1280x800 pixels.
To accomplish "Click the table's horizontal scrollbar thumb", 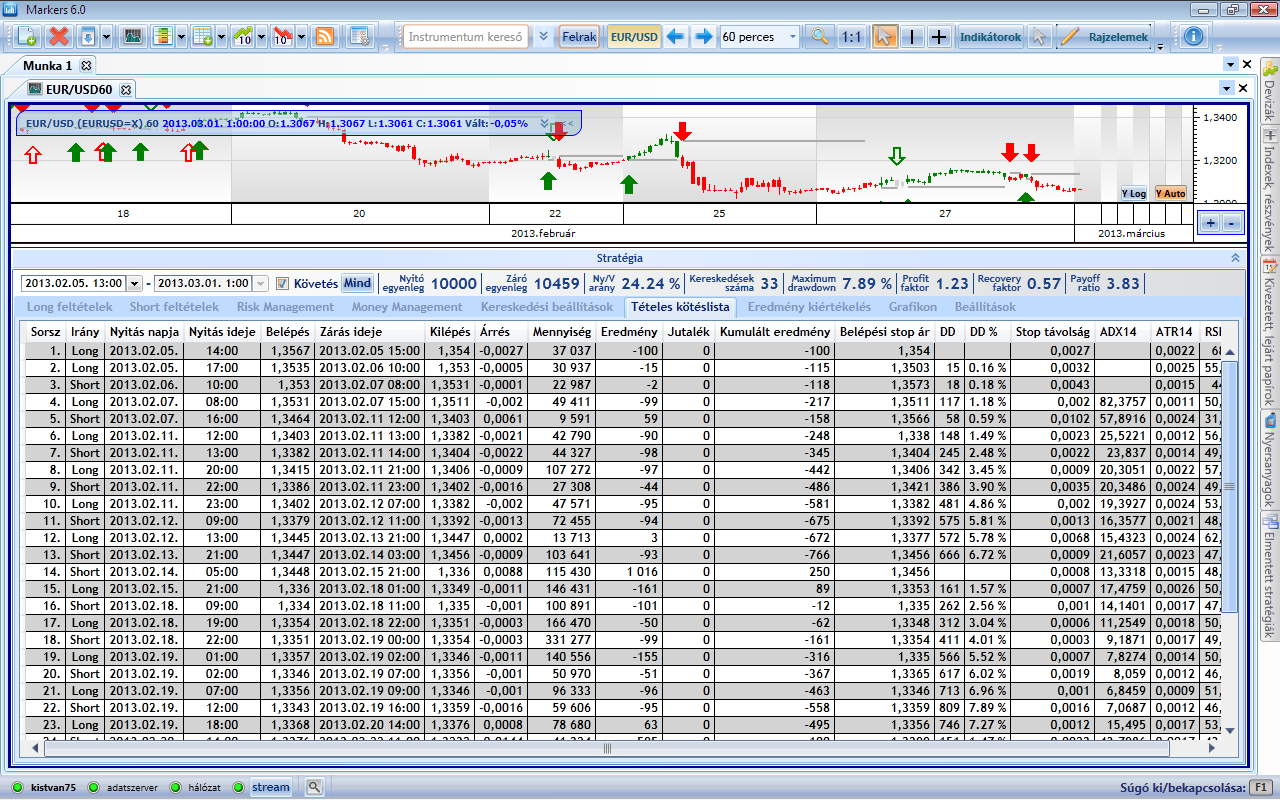I will click(607, 748).
